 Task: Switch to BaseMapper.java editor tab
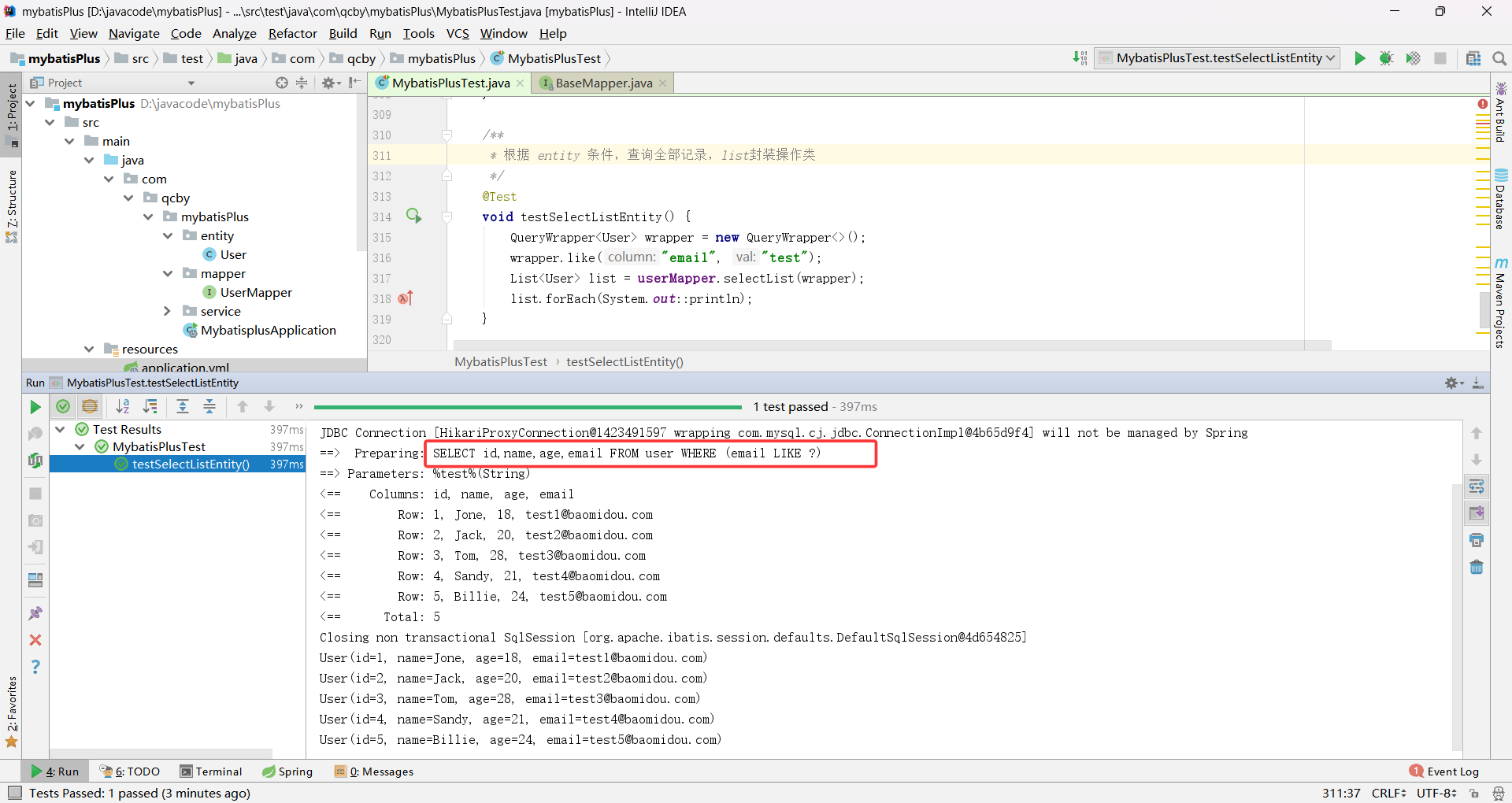[603, 83]
